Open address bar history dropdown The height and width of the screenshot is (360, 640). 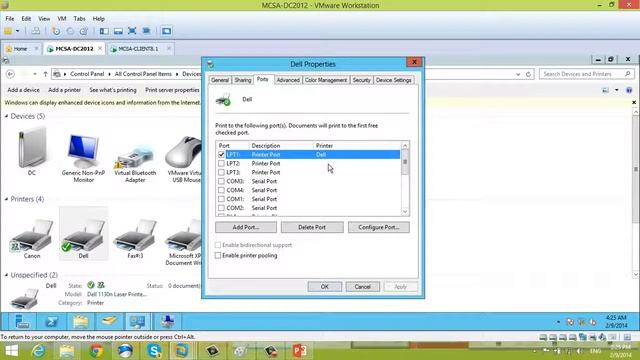click(518, 74)
